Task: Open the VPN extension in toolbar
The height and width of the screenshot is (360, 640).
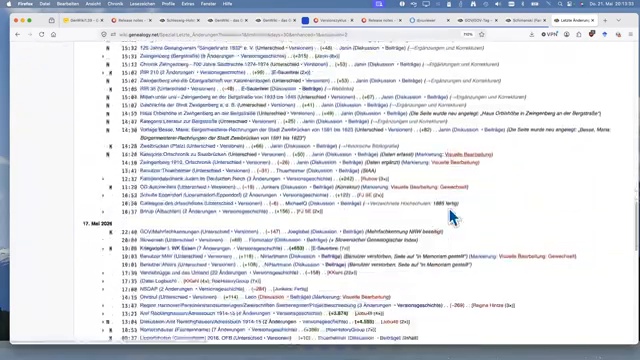Action: 549,35
